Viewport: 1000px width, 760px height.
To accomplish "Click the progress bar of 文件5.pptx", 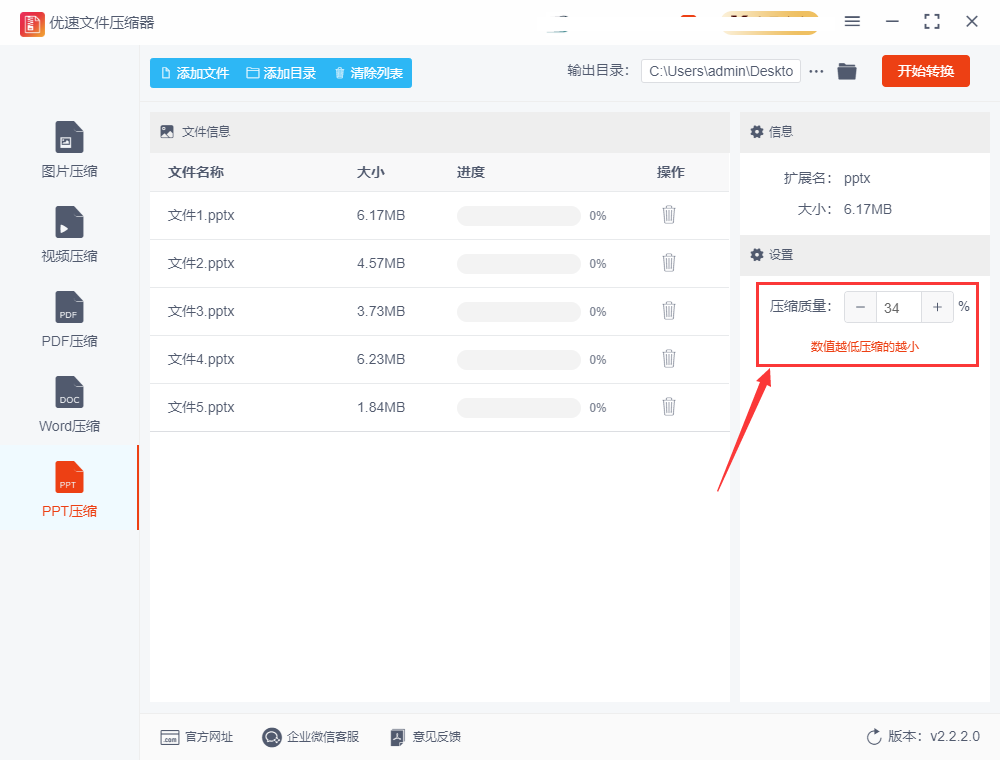I will [518, 407].
